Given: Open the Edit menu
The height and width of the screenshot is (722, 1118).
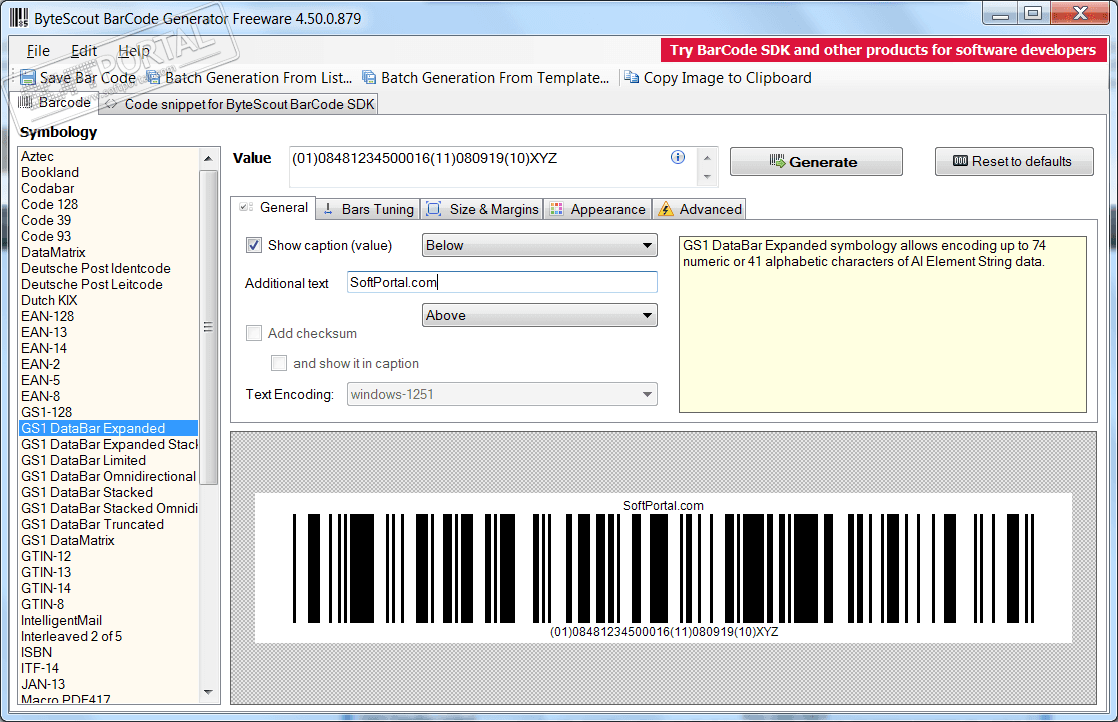Looking at the screenshot, I should click(83, 51).
